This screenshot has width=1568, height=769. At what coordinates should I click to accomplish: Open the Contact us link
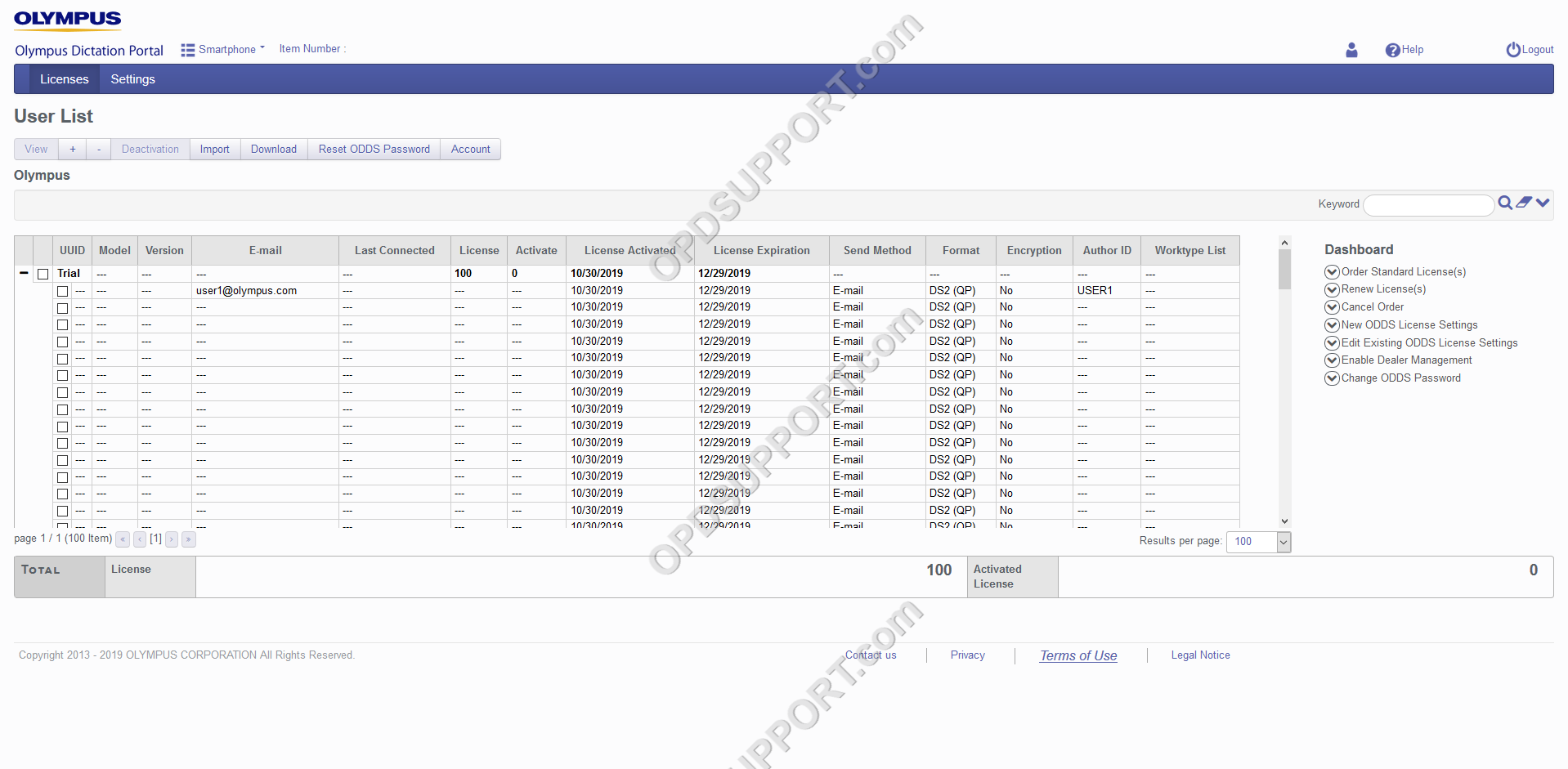point(871,655)
